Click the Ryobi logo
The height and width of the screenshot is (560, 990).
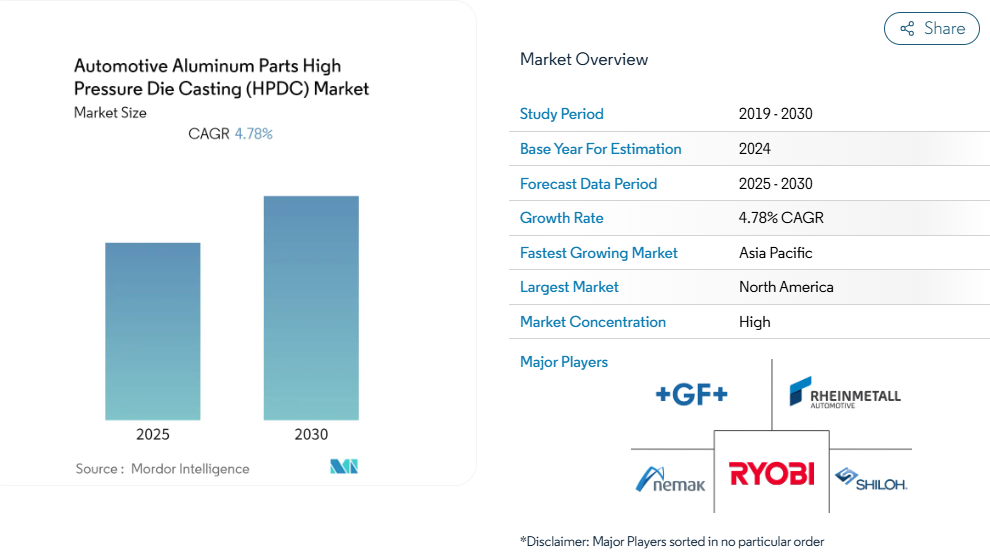point(771,473)
